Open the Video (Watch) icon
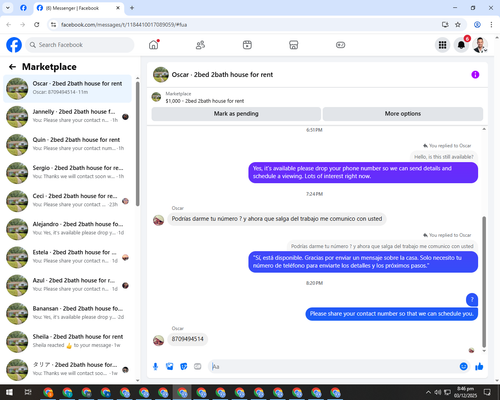 [247, 45]
